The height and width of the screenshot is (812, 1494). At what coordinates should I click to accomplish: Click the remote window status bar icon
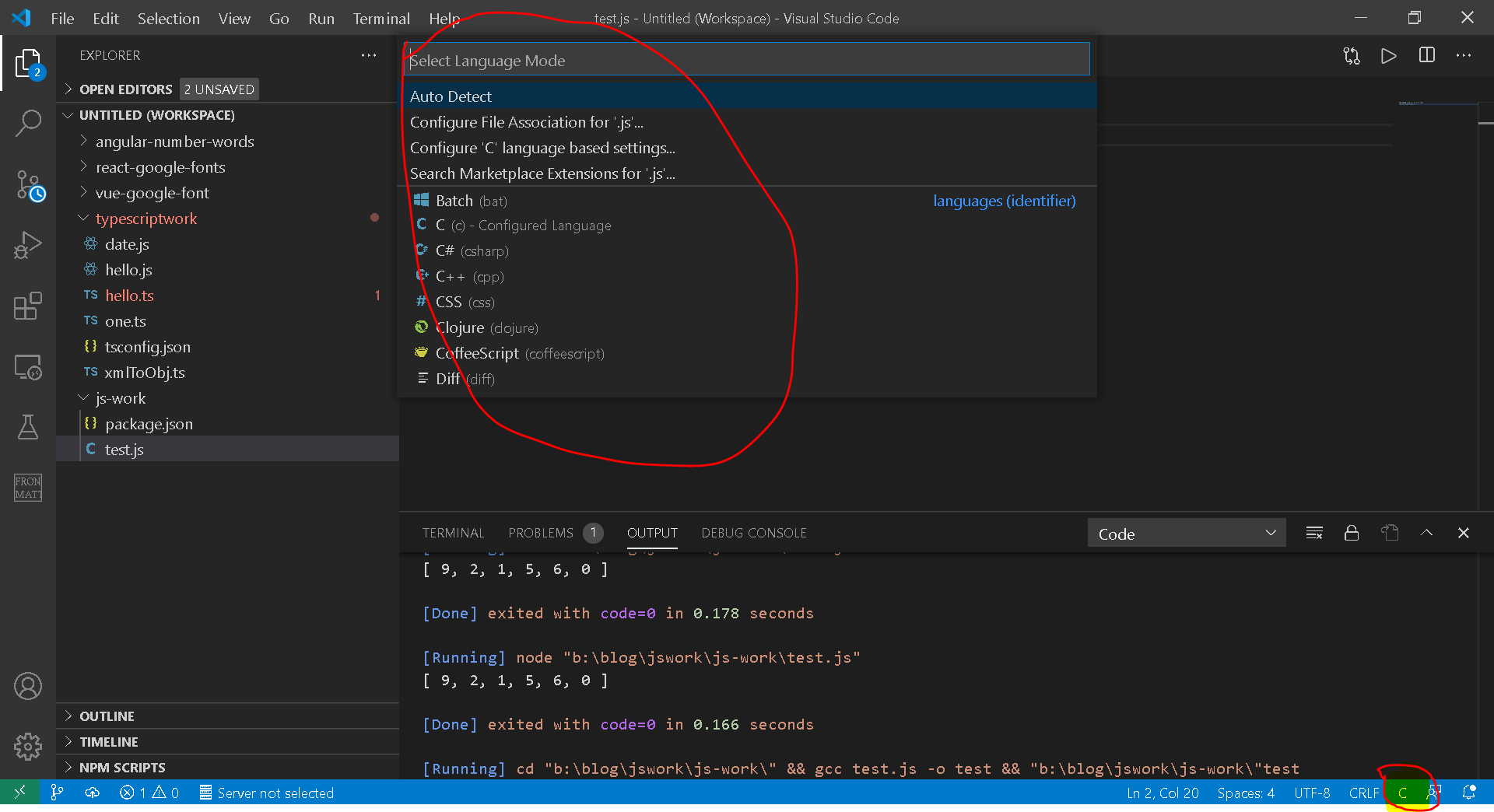(19, 793)
